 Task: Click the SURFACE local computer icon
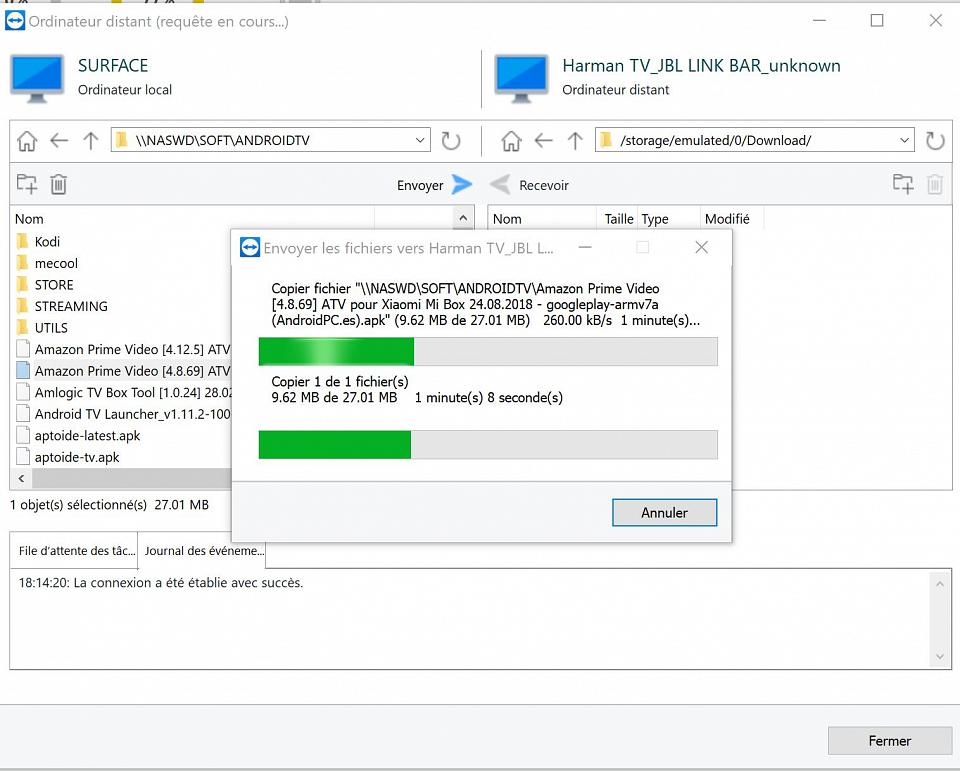37,78
